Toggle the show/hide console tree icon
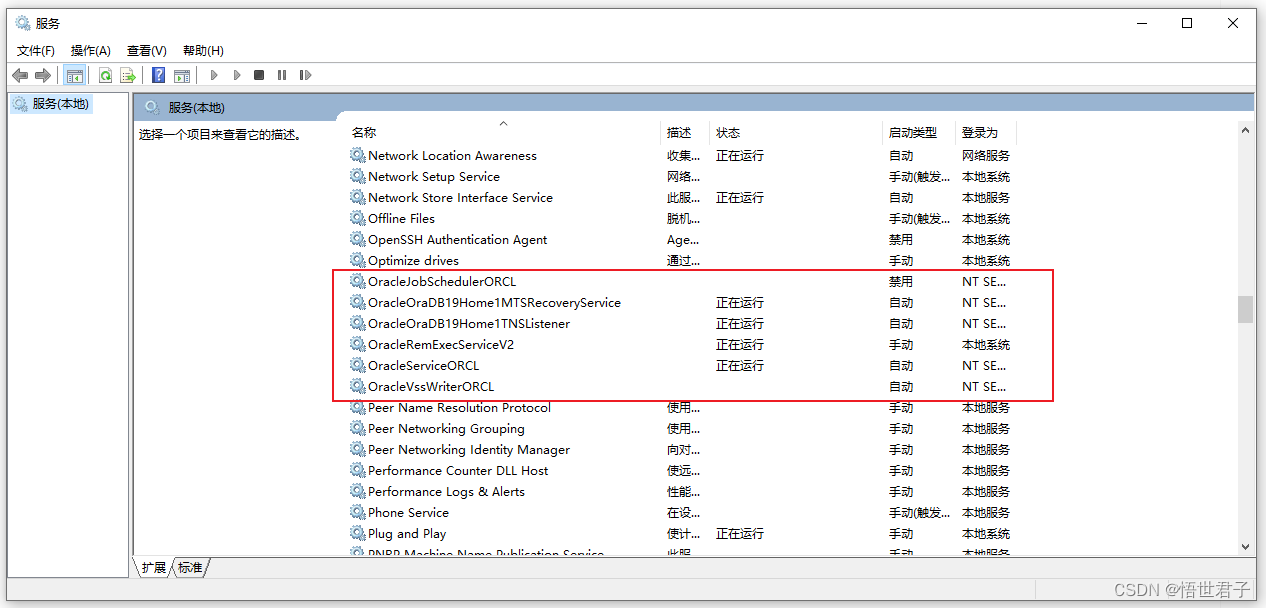 pyautogui.click(x=74, y=75)
